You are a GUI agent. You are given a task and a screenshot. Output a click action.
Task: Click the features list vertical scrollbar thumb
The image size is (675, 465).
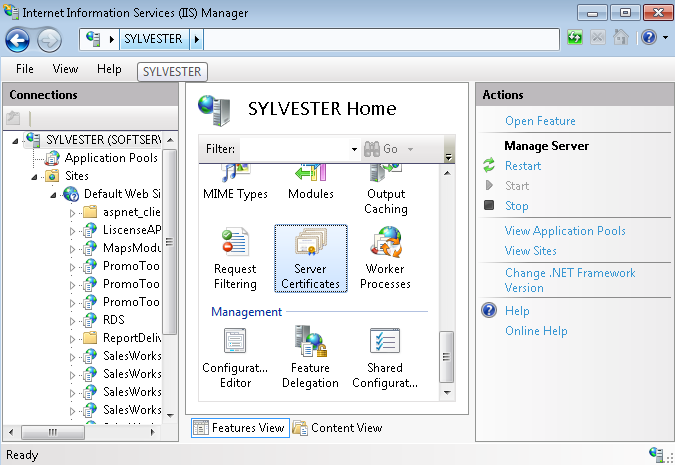pyautogui.click(x=446, y=356)
